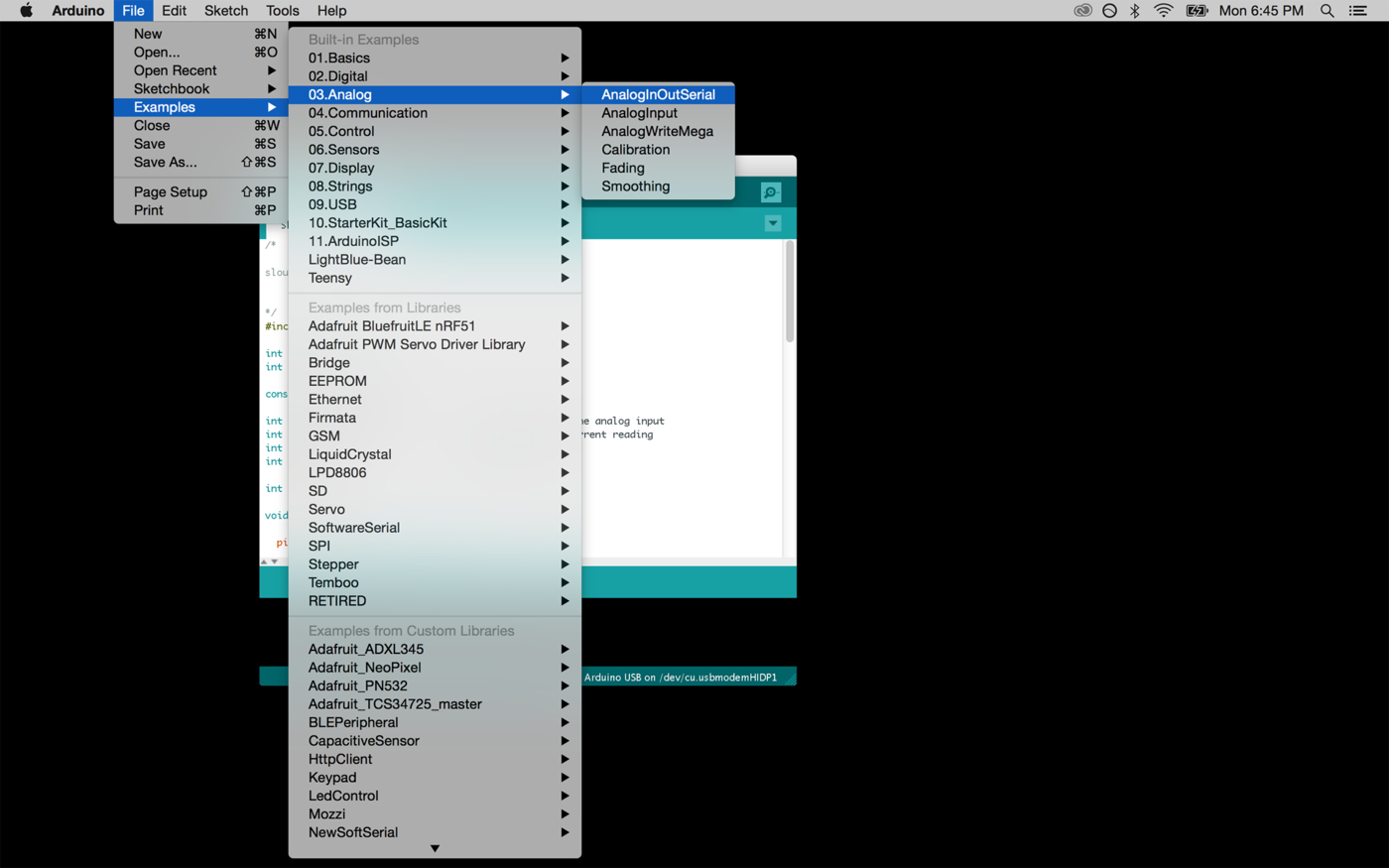The width and height of the screenshot is (1389, 868).
Task: Expand the 08.Strings examples
Action: coord(435,186)
